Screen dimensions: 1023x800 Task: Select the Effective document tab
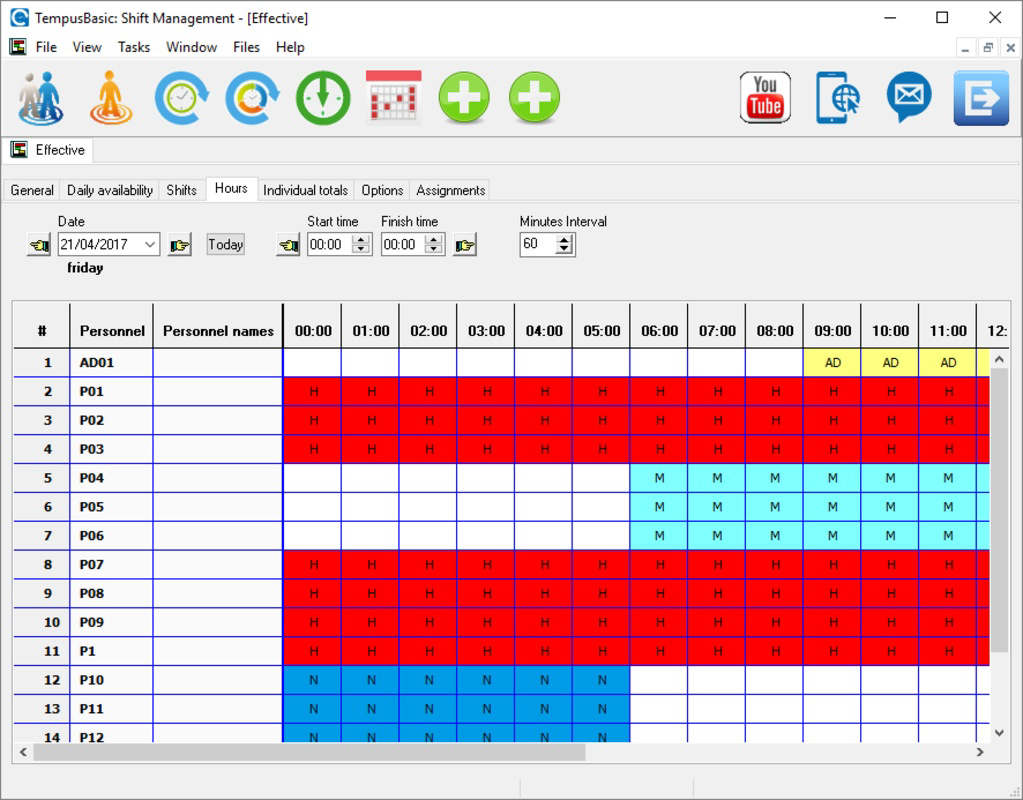click(x=48, y=150)
